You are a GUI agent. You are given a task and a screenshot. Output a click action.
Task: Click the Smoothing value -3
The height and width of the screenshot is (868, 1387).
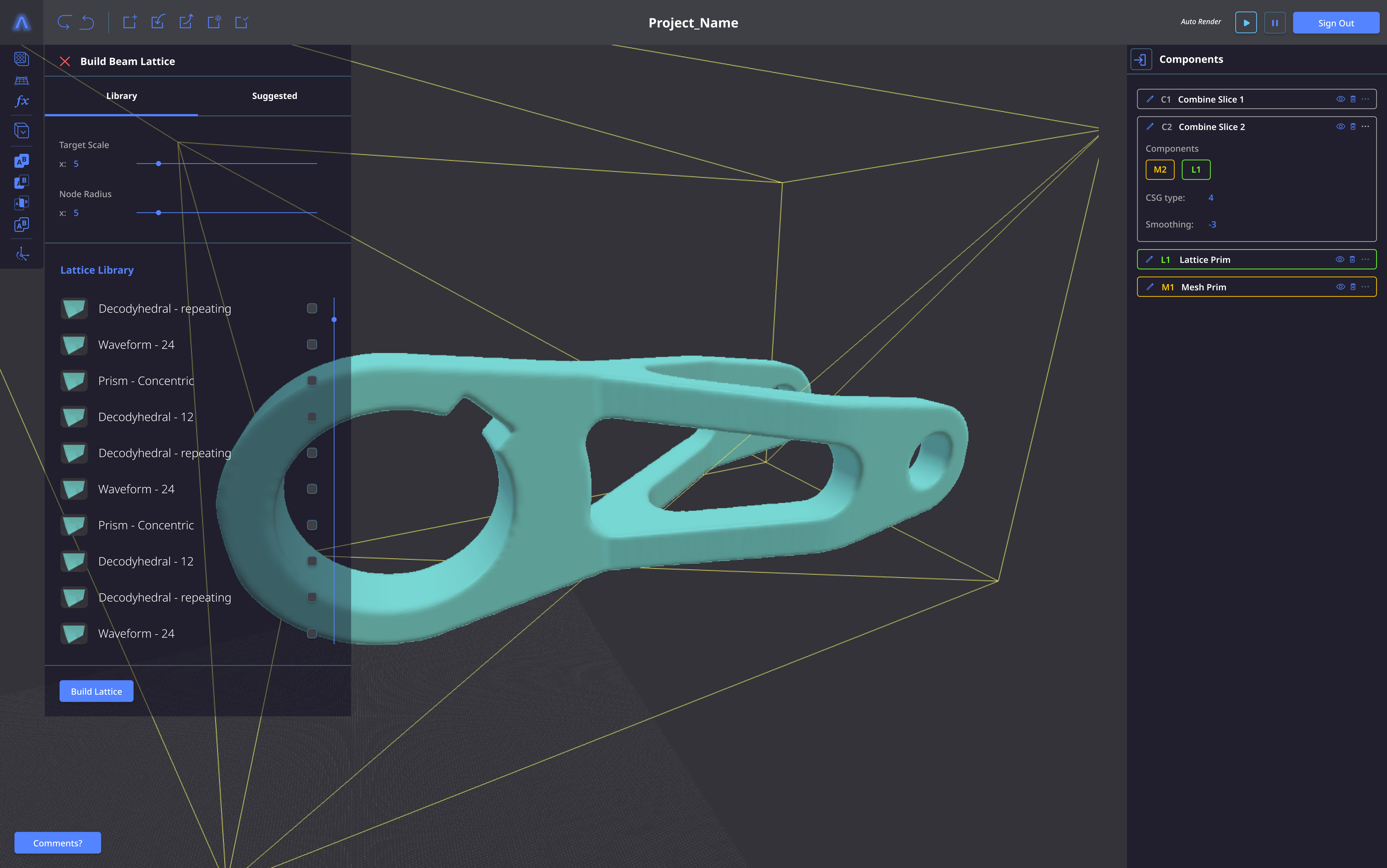coord(1212,224)
